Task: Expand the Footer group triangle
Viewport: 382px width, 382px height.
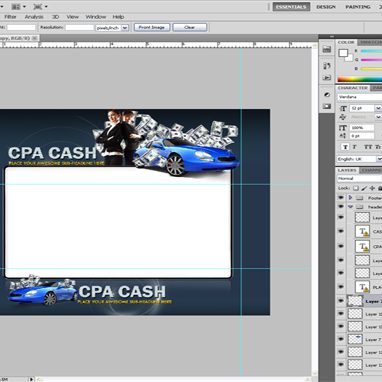Action: point(350,198)
